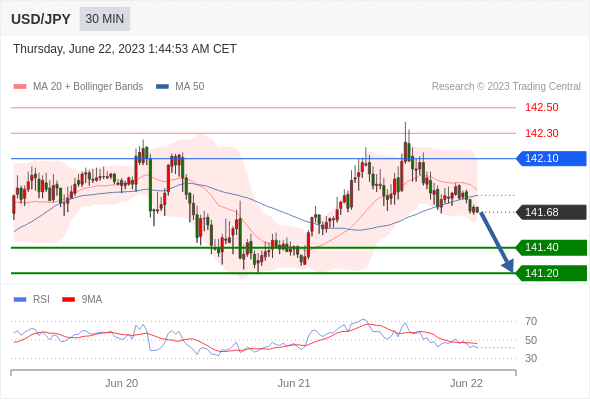Click the Jun 20 date axis label

click(x=121, y=383)
